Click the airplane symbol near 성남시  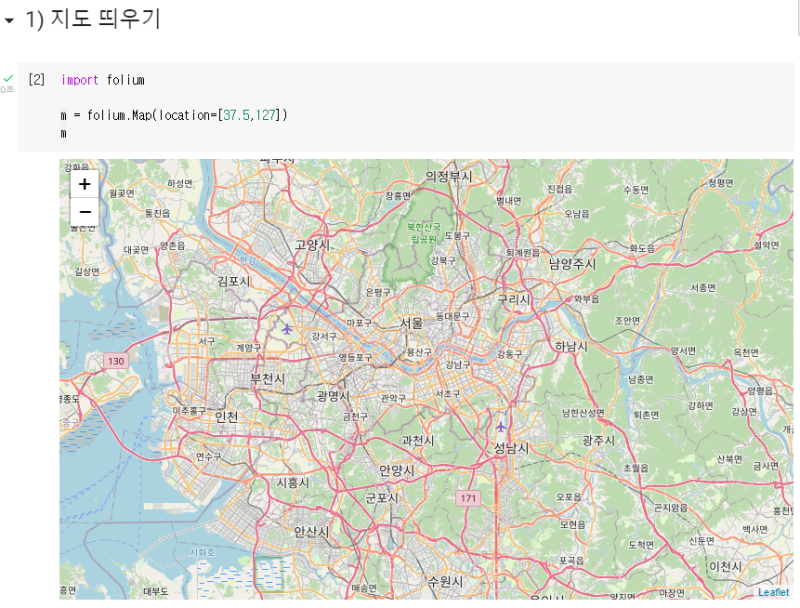[499, 425]
